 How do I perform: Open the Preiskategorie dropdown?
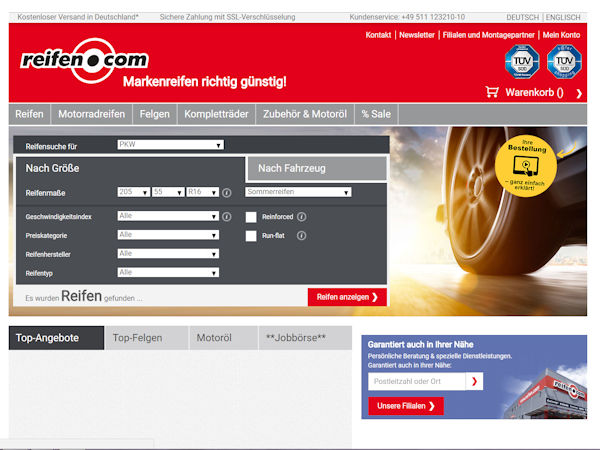coord(168,235)
